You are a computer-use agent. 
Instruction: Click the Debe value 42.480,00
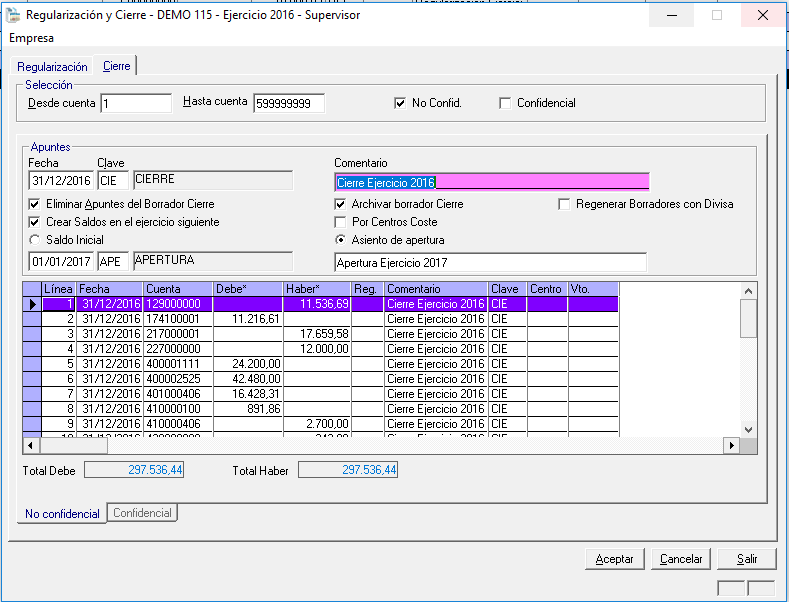click(248, 379)
